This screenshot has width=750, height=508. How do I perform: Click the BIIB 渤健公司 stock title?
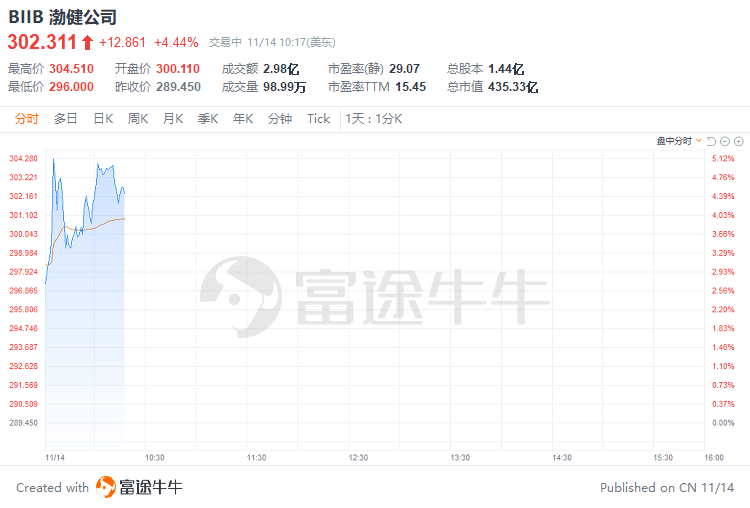tap(63, 17)
